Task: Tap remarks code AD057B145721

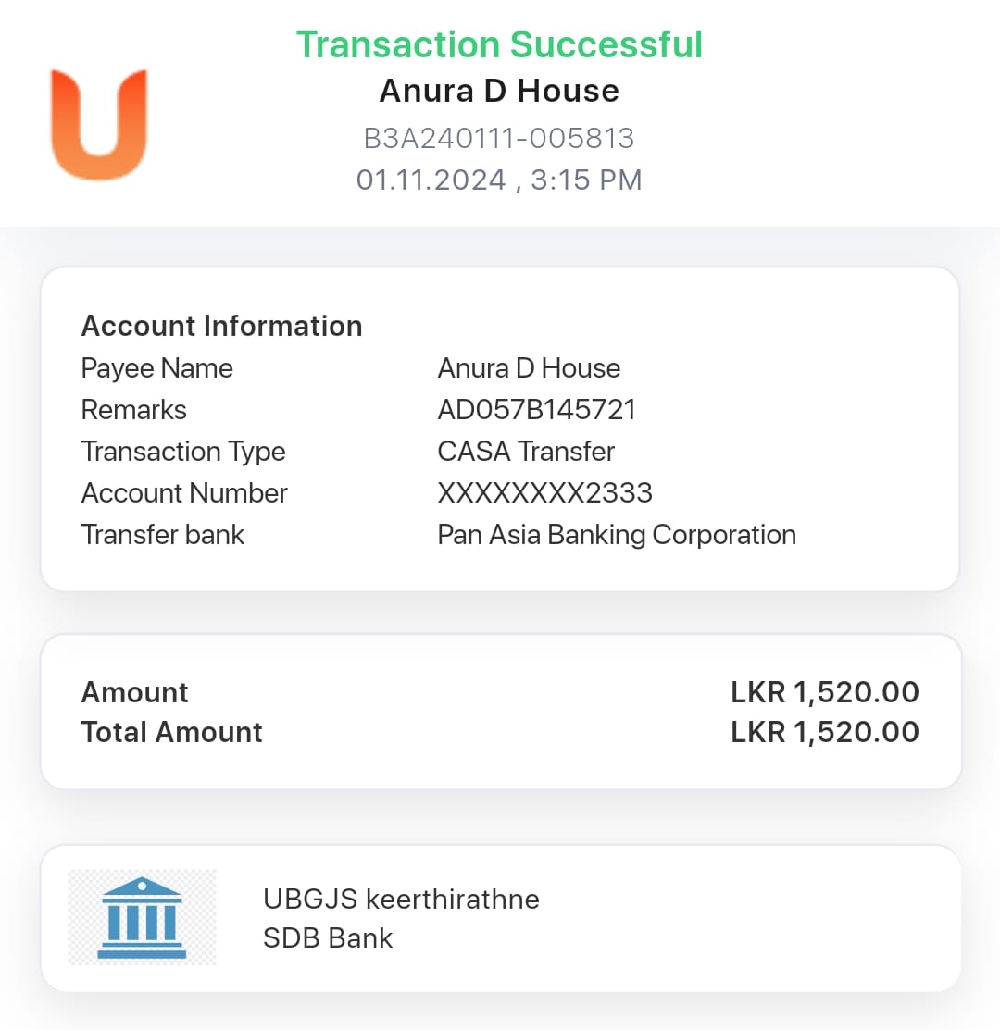Action: coord(537,410)
